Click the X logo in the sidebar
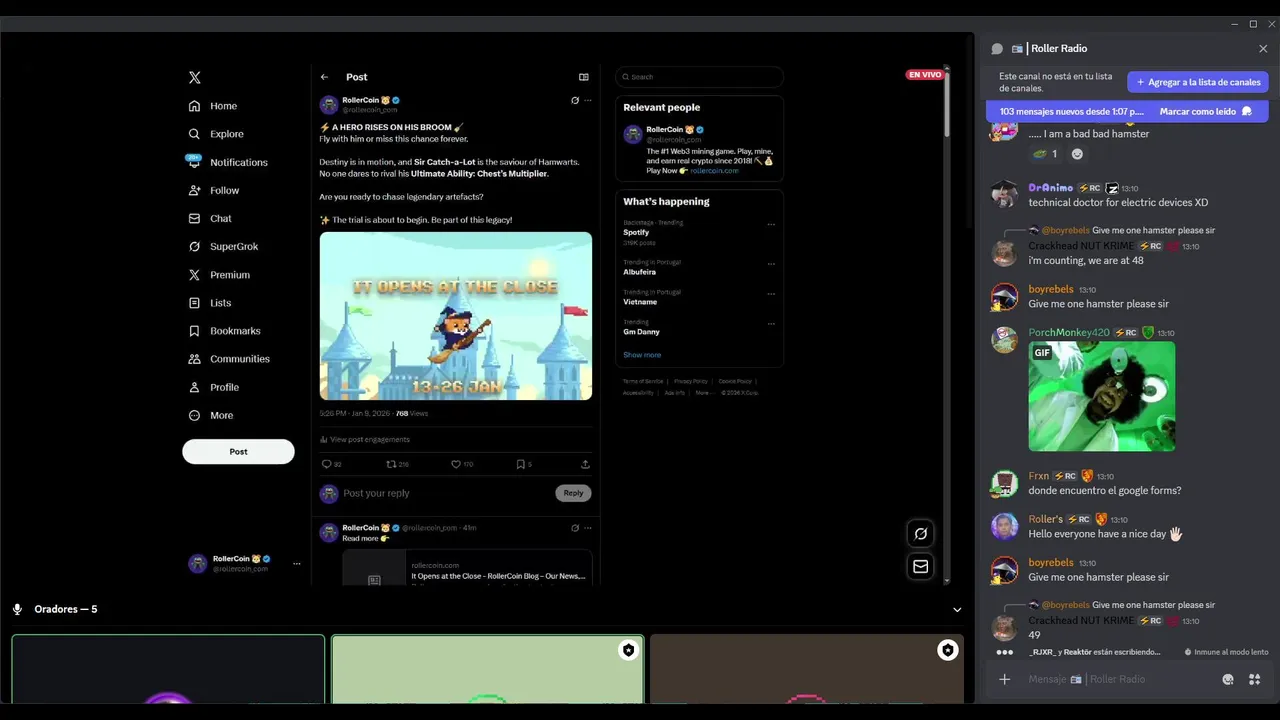The height and width of the screenshot is (720, 1280). (x=195, y=77)
